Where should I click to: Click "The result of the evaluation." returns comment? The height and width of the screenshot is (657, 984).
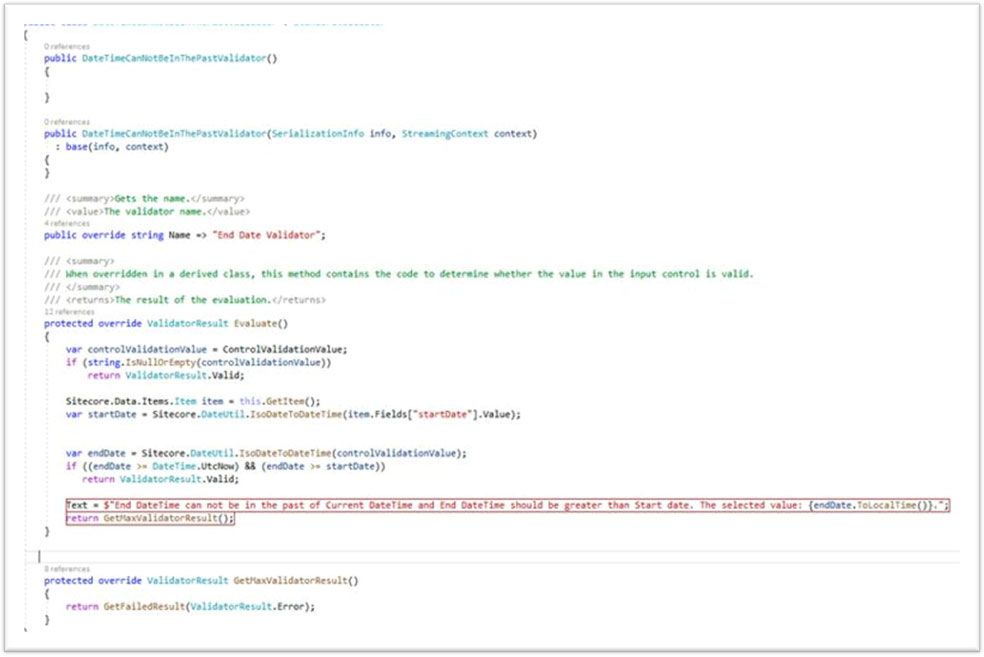(x=193, y=300)
